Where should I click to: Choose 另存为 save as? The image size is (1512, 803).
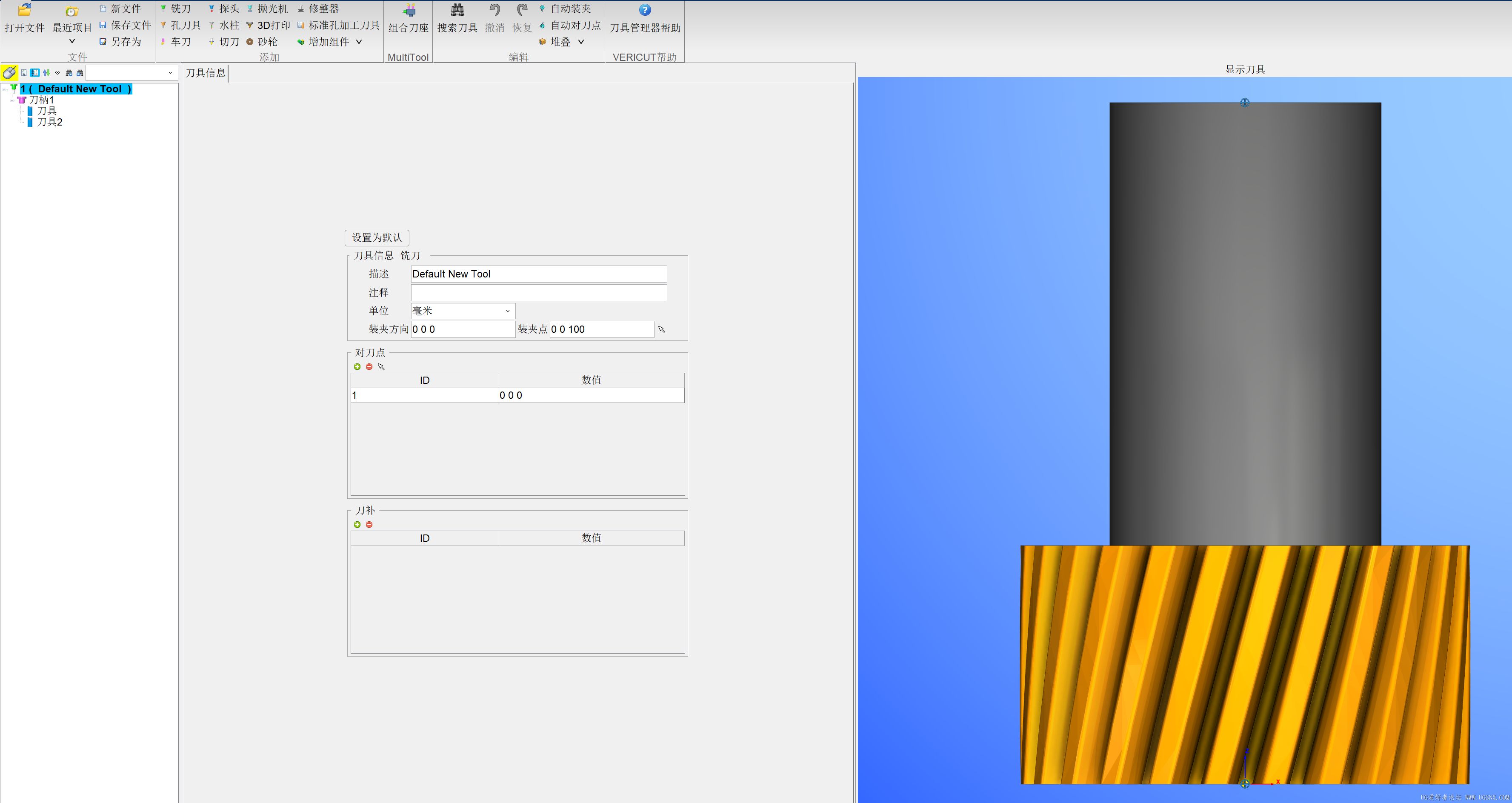pyautogui.click(x=120, y=42)
